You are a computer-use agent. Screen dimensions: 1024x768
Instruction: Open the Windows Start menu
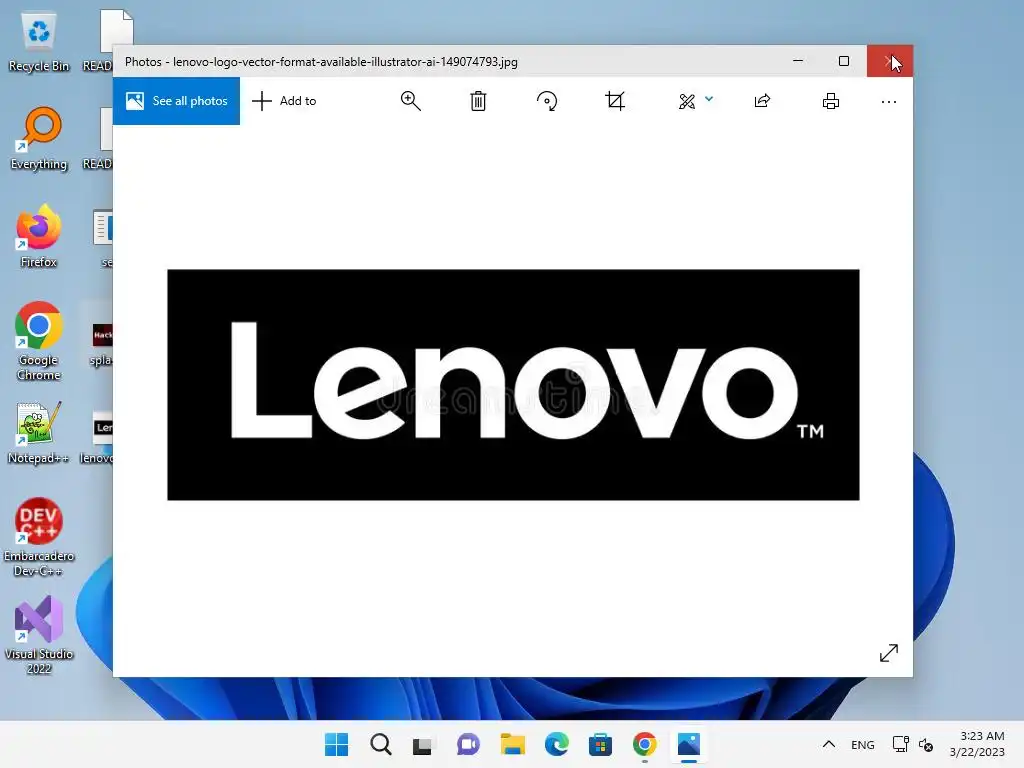click(336, 744)
